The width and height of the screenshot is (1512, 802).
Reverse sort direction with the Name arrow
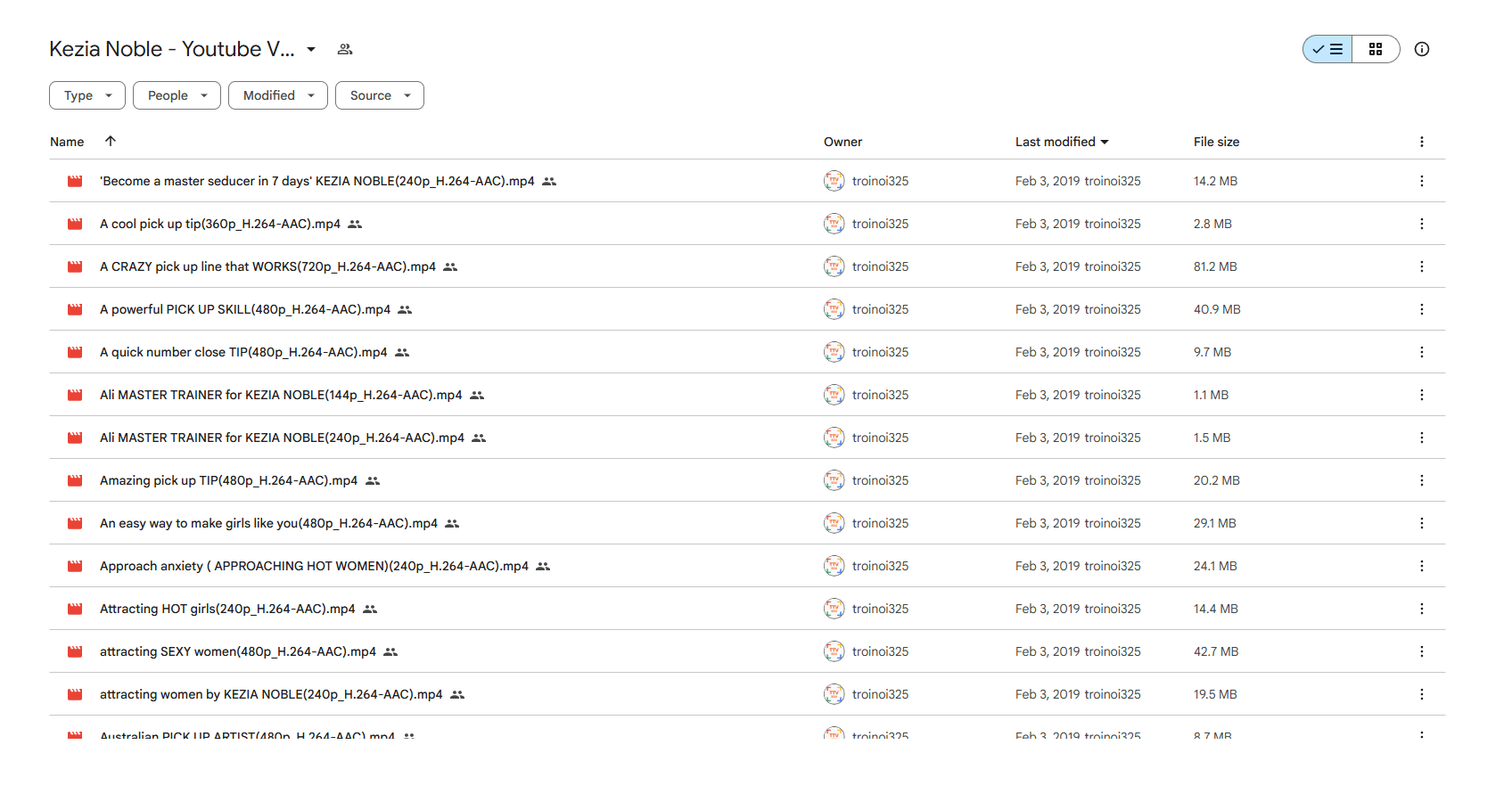point(111,141)
